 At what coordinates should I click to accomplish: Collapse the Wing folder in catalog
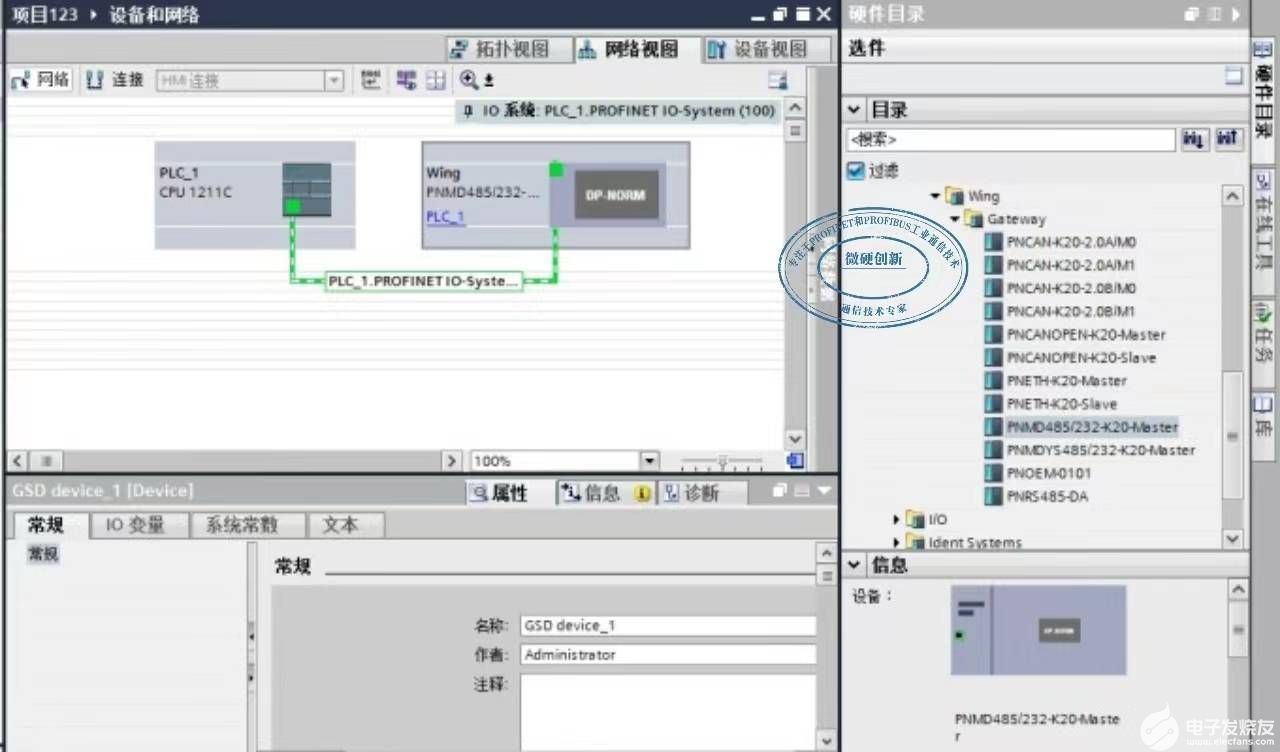click(935, 196)
